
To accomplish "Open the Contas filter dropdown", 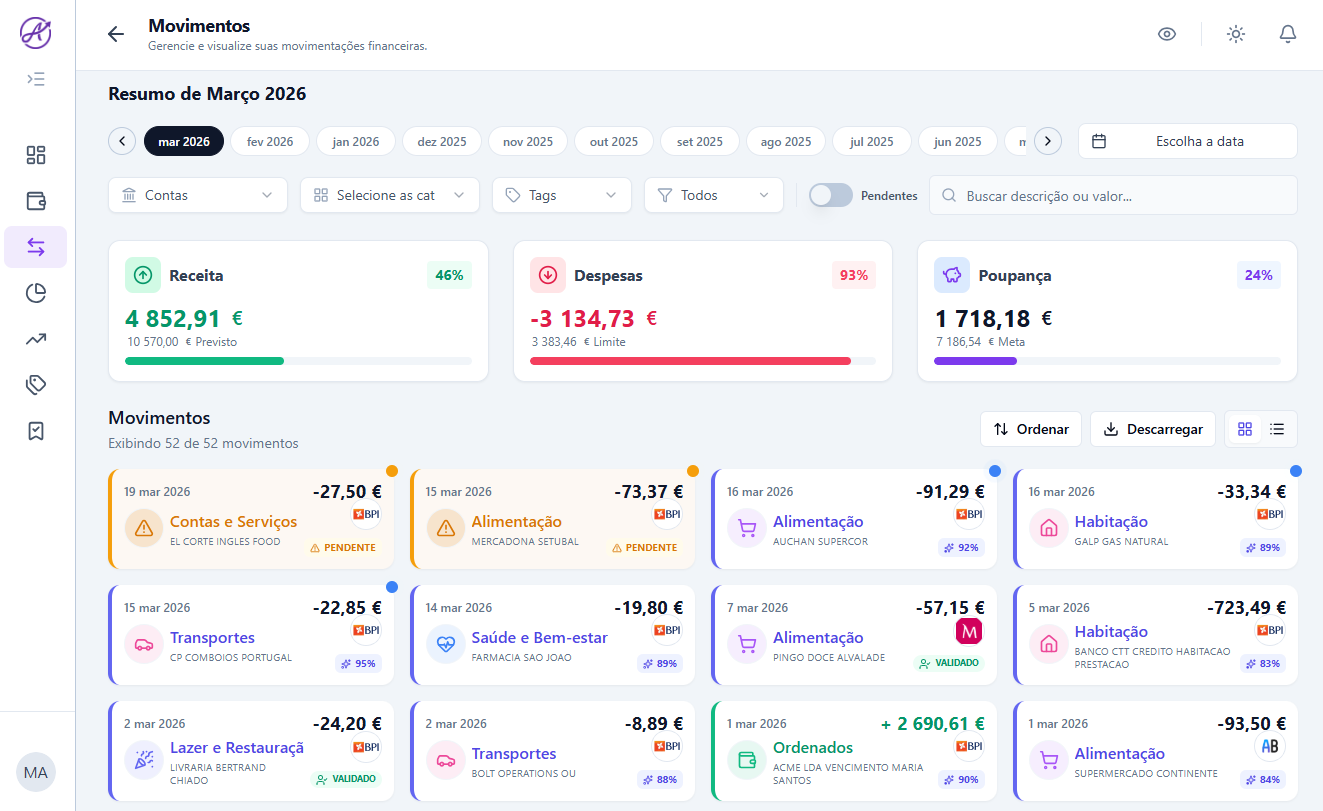I will pyautogui.click(x=197, y=195).
